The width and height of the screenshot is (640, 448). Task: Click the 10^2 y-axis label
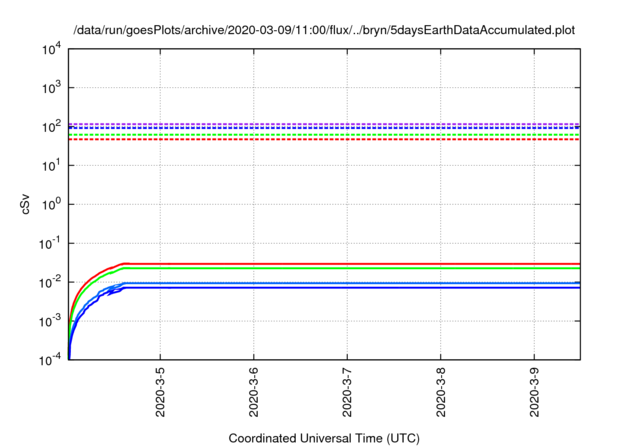tap(51, 126)
